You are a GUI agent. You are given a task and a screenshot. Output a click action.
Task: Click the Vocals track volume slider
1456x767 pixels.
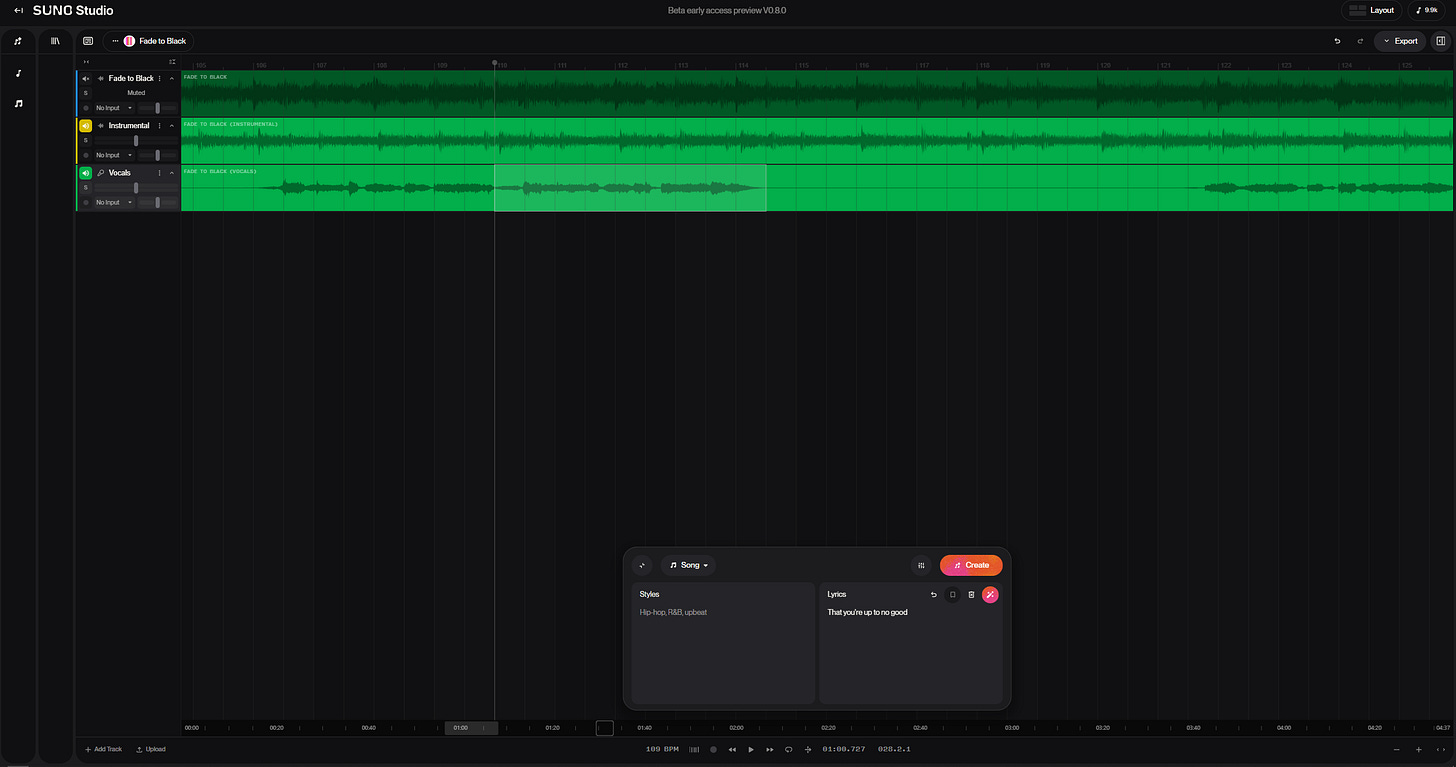[x=136, y=187]
